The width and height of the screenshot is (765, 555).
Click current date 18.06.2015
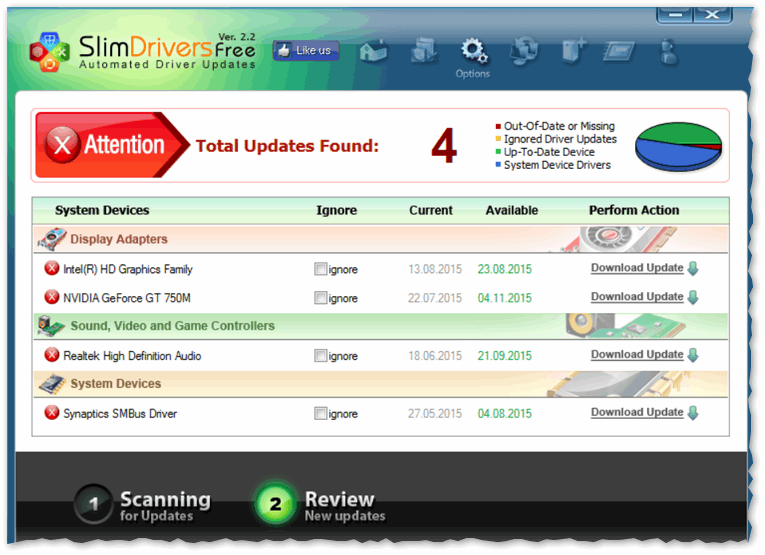pyautogui.click(x=435, y=356)
